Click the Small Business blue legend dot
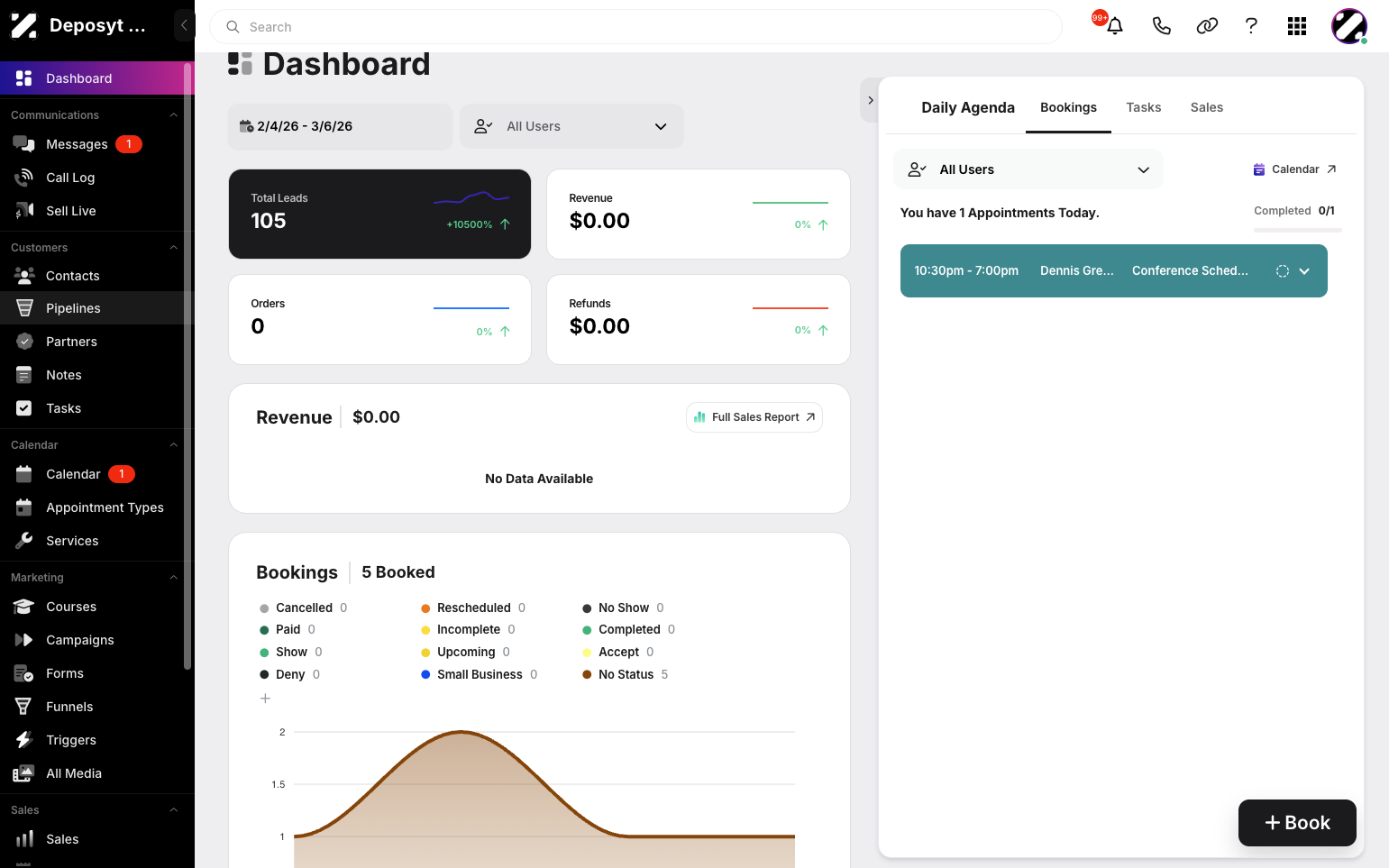The image size is (1389, 868). coord(425,674)
